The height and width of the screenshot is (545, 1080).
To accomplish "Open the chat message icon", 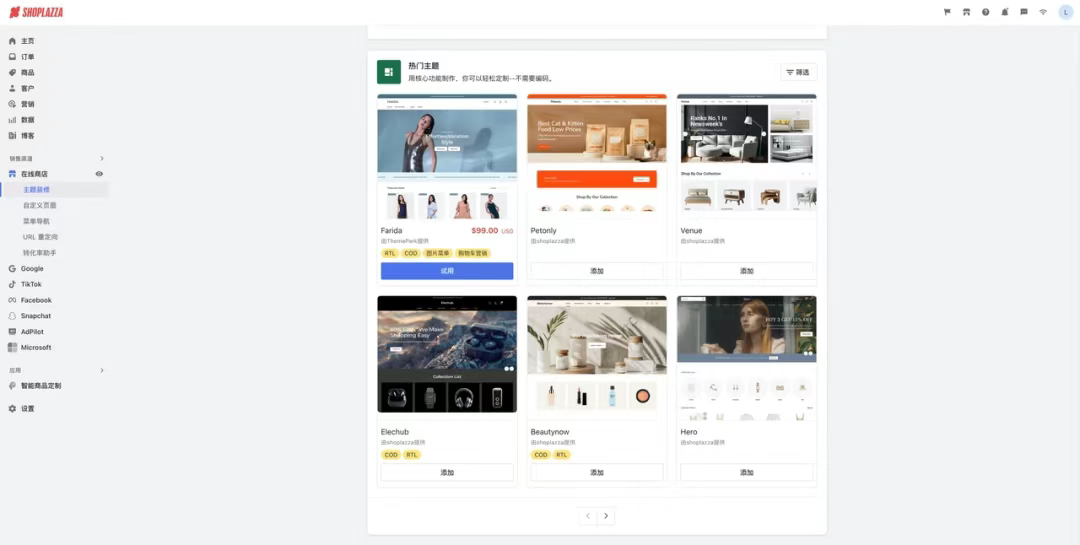I will click(1023, 12).
